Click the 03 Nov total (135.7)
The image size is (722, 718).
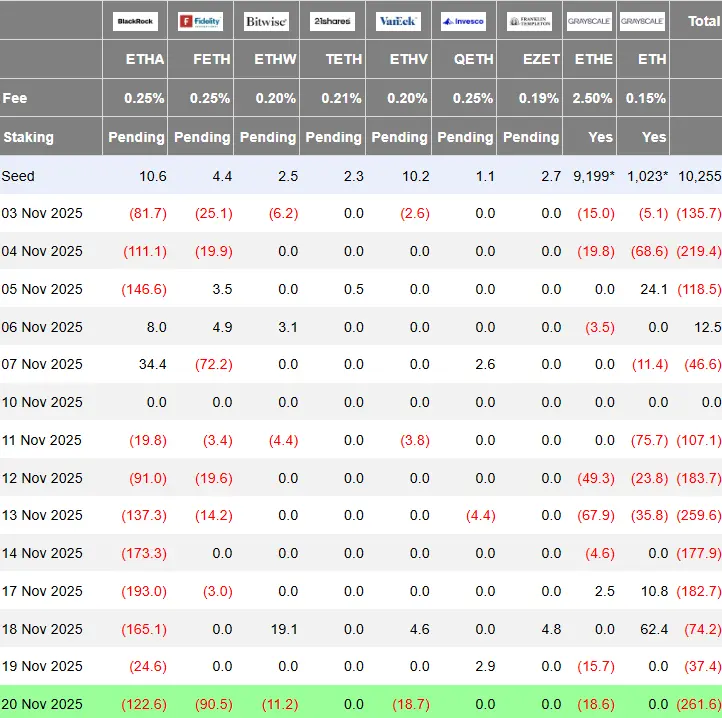pyautogui.click(x=699, y=214)
